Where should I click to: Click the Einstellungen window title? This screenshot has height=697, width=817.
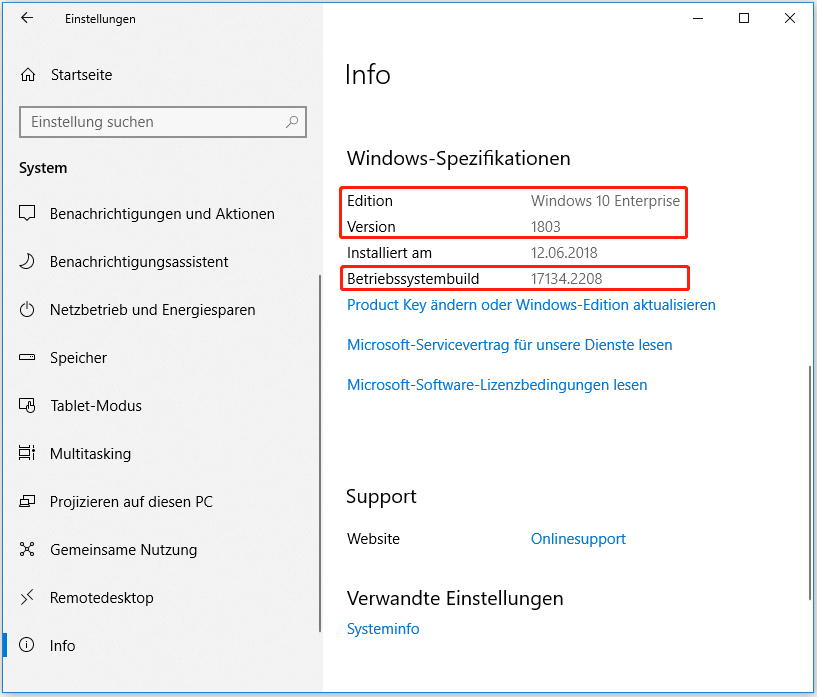[100, 19]
